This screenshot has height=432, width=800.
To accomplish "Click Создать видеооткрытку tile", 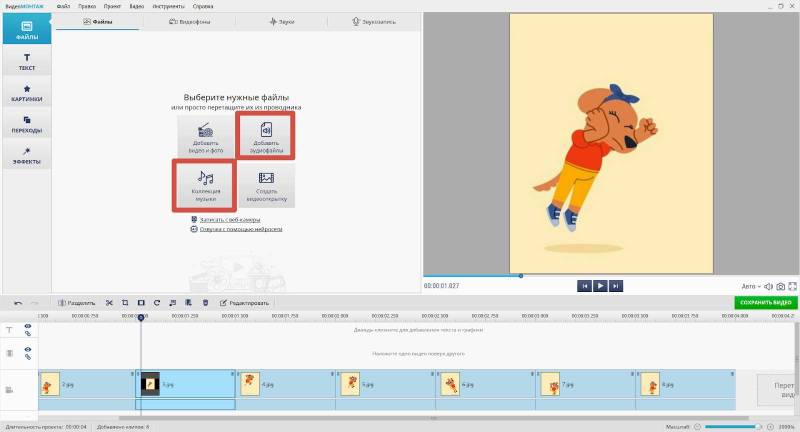I will tap(266, 185).
